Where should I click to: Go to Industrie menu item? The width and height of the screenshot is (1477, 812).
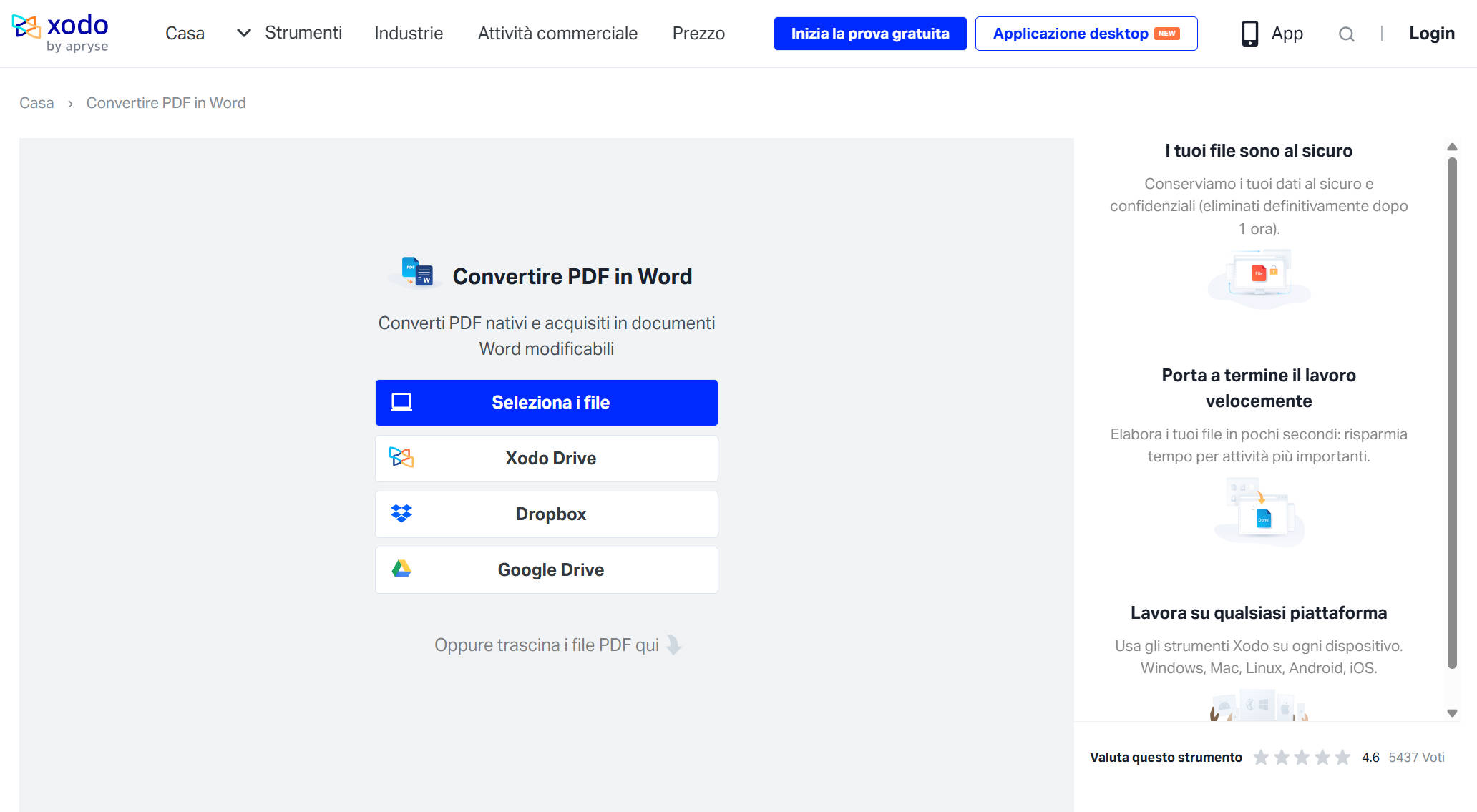click(x=409, y=34)
